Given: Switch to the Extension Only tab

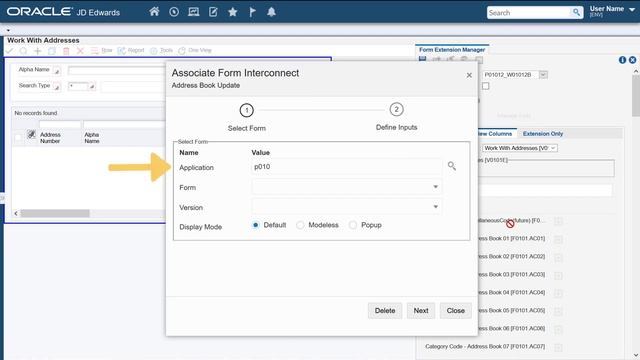Looking at the screenshot, I should pos(543,133).
